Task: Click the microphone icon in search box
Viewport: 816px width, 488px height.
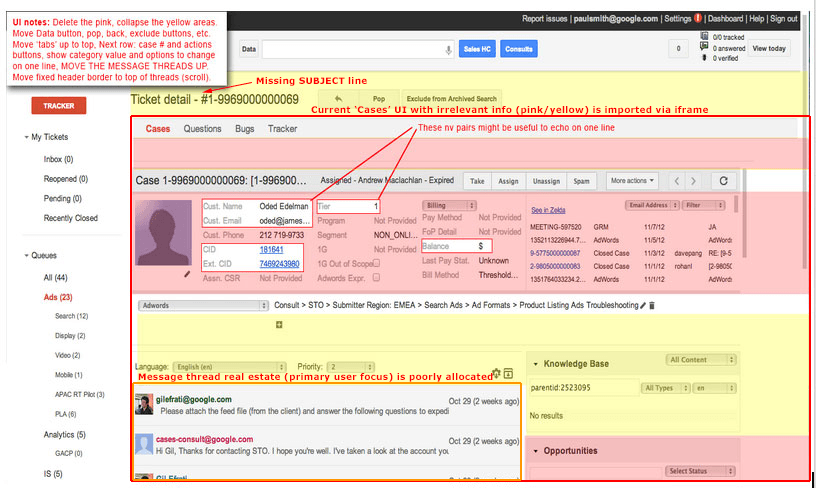Action: point(448,50)
